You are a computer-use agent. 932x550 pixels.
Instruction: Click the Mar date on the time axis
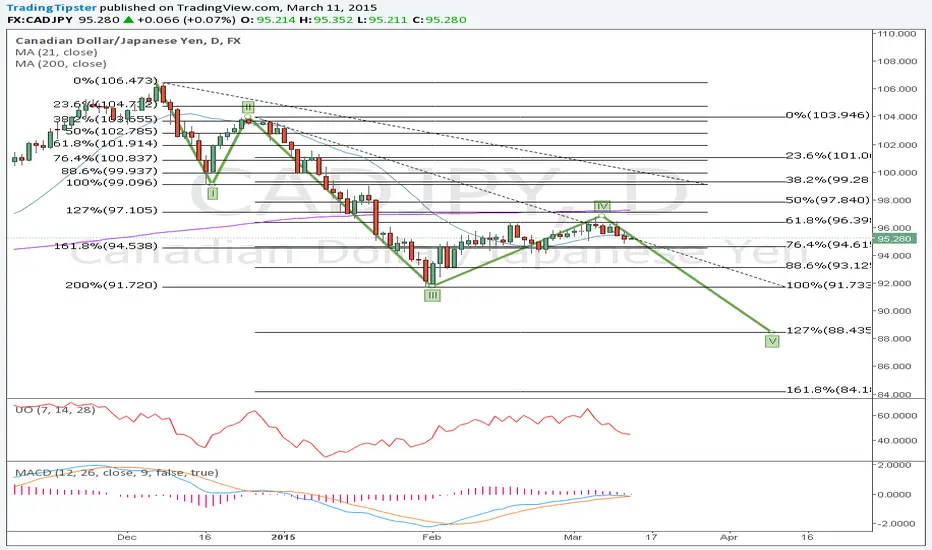click(x=572, y=537)
